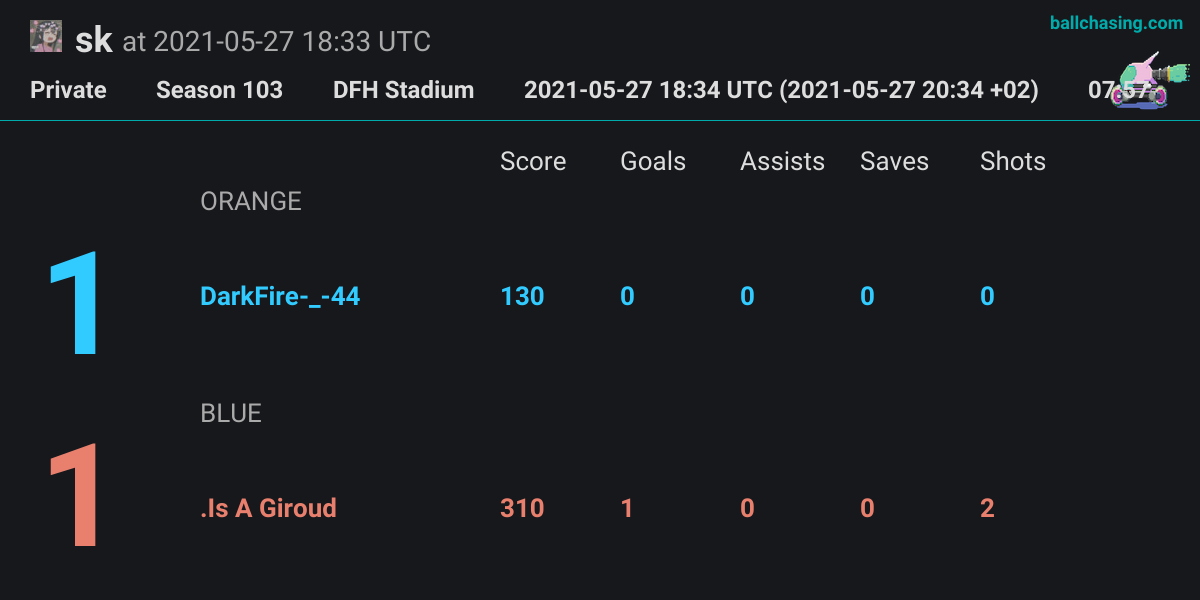
Task: Click the Assists column header
Action: pyautogui.click(x=782, y=162)
